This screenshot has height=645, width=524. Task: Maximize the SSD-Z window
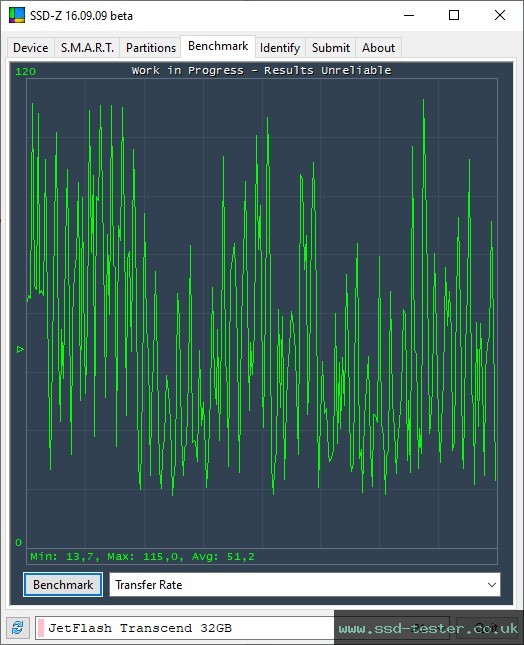click(454, 15)
